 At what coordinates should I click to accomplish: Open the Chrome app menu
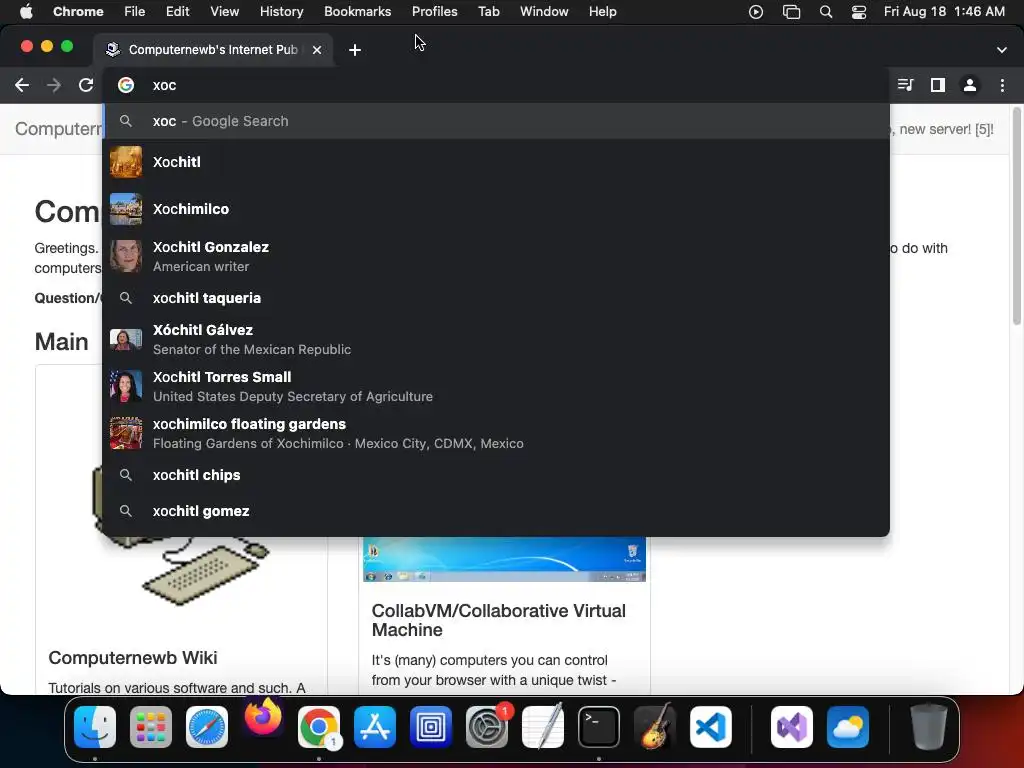point(78,12)
